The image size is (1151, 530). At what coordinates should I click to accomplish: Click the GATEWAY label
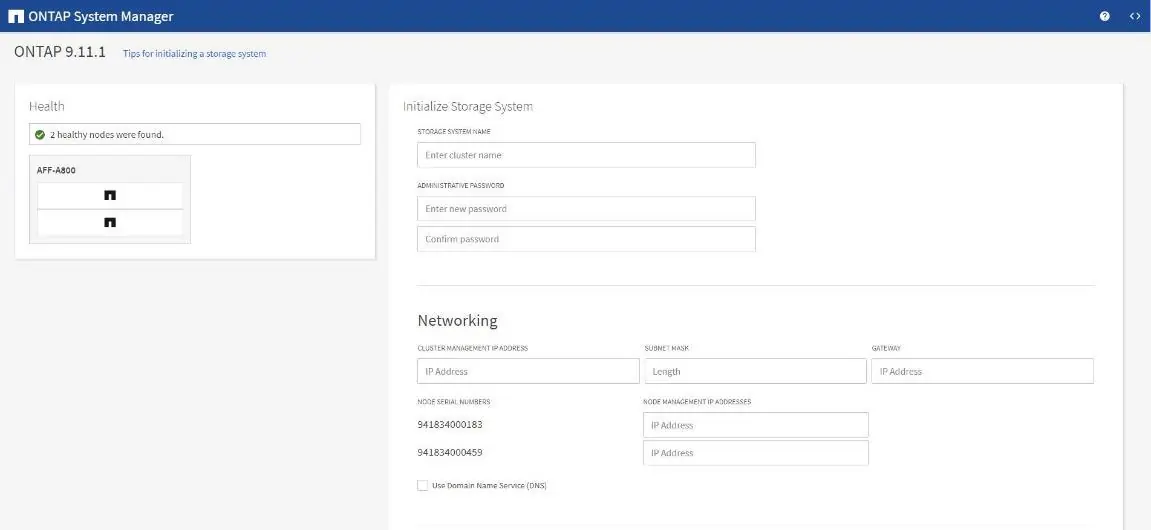pos(886,348)
